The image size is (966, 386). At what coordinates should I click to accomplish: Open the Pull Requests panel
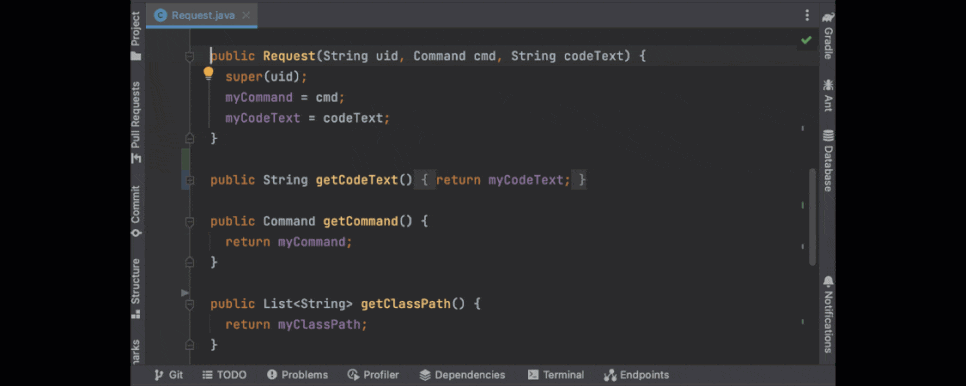tap(136, 122)
